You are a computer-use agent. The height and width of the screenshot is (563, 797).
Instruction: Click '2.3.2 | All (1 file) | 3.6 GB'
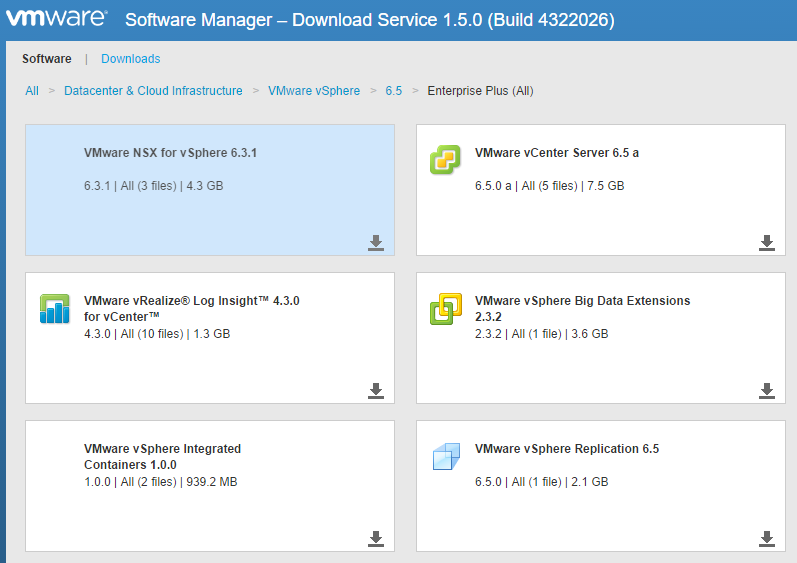click(541, 334)
